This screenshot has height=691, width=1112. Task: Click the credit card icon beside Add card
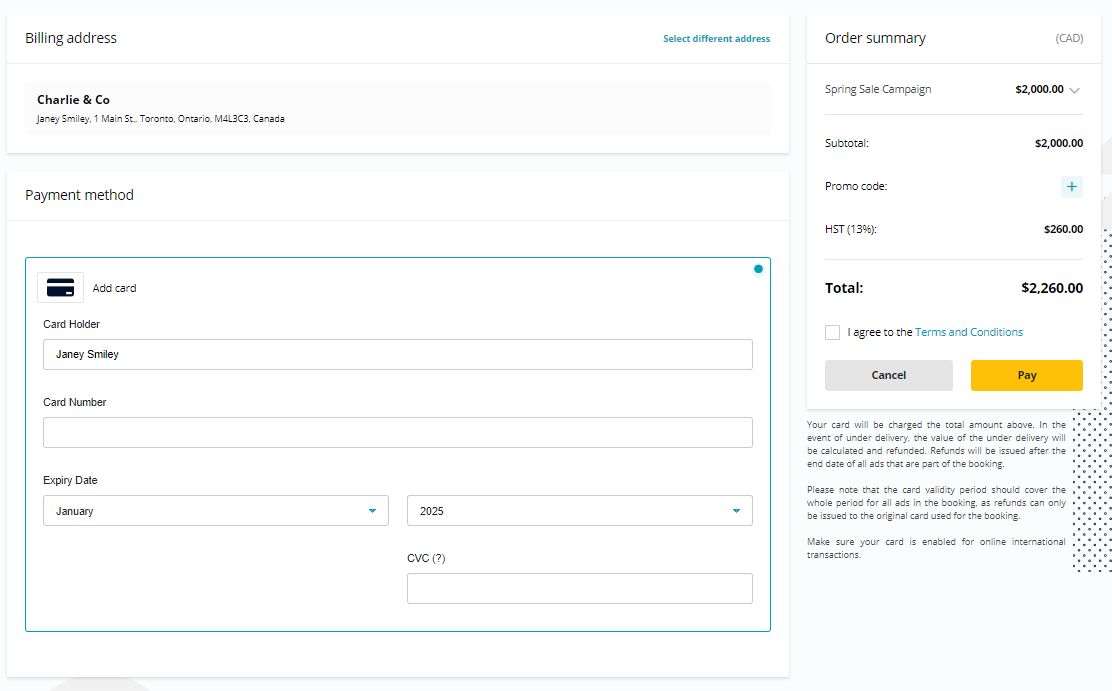pyautogui.click(x=60, y=288)
